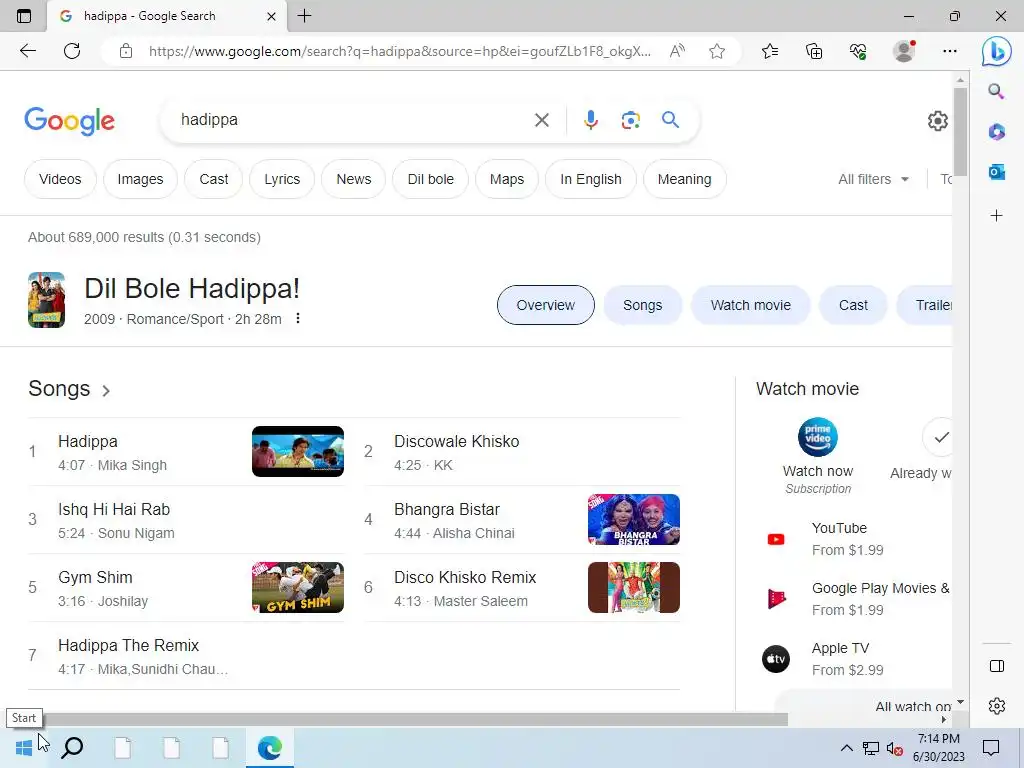Open Read aloud in address bar
The image size is (1024, 768).
677,51
